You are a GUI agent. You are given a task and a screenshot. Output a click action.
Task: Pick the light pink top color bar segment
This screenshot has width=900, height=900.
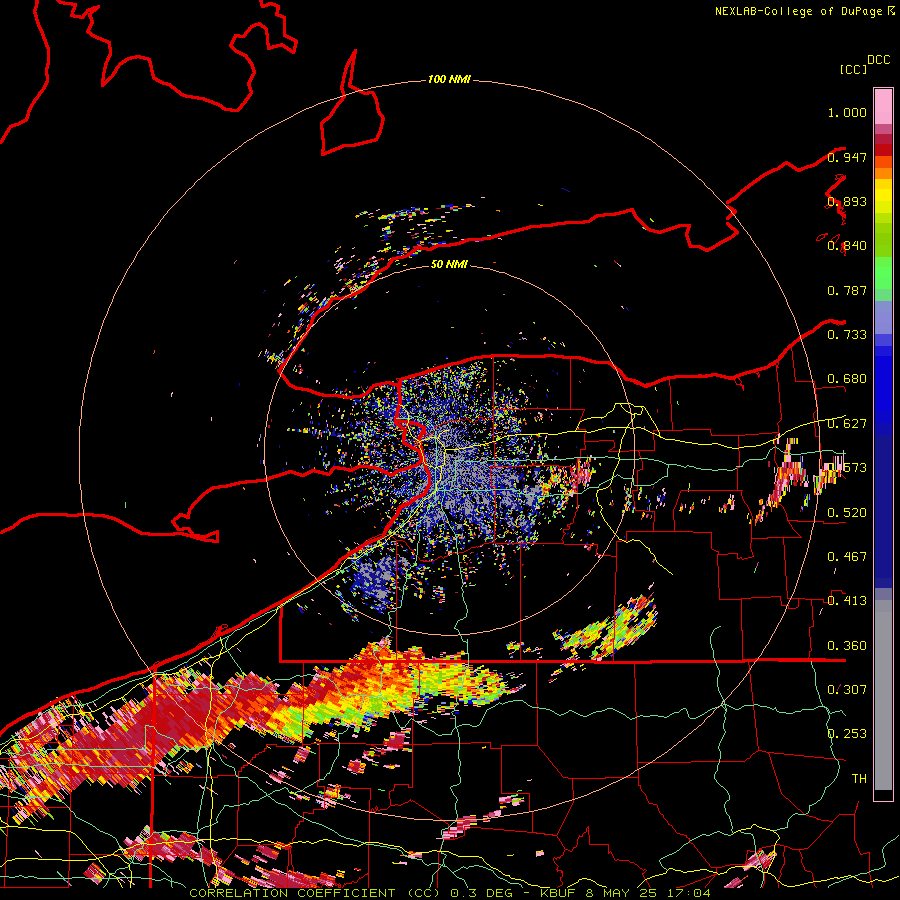[x=883, y=106]
